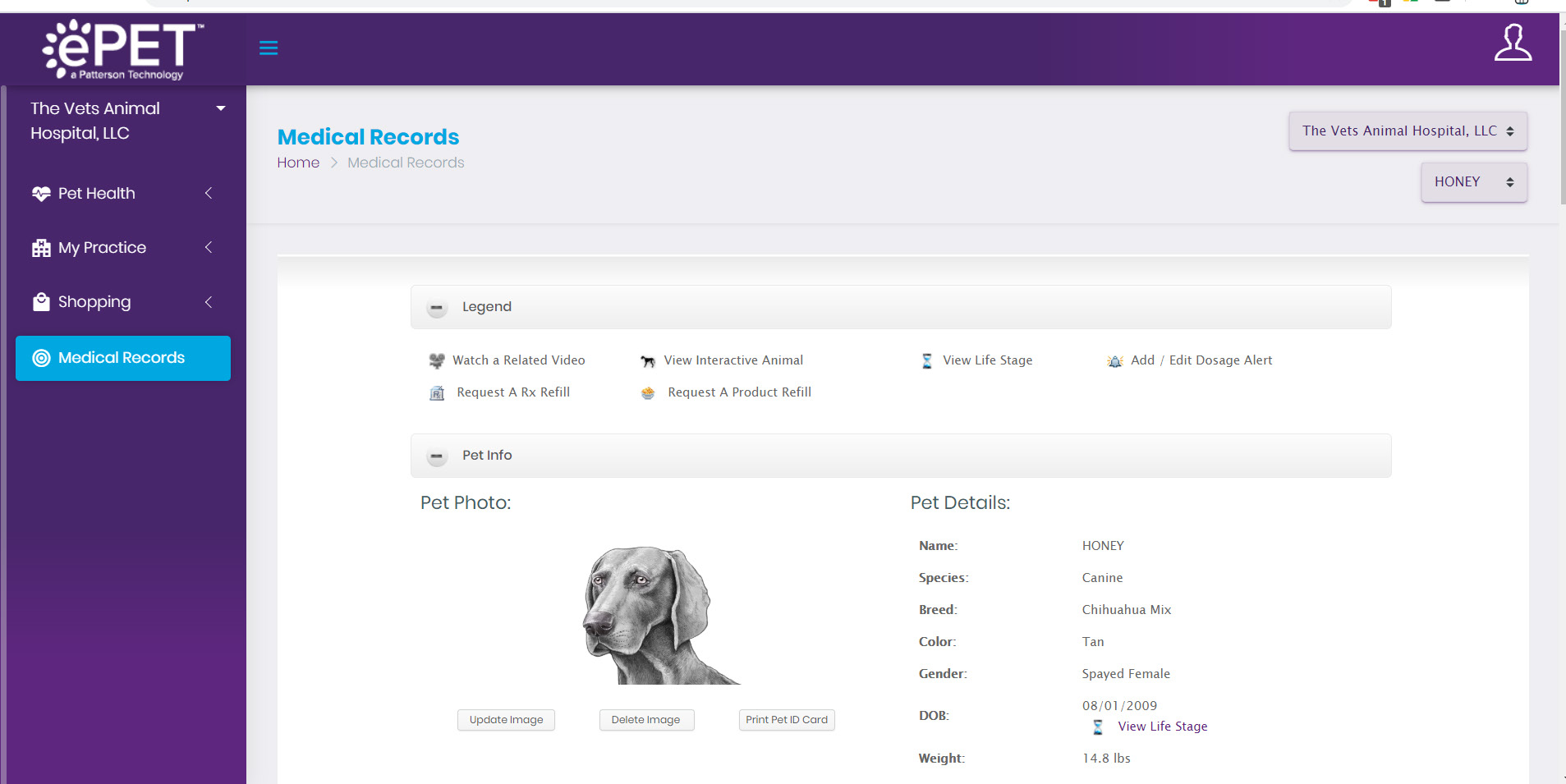Select Medical Records in the sidebar
The image size is (1566, 784).
tap(120, 357)
